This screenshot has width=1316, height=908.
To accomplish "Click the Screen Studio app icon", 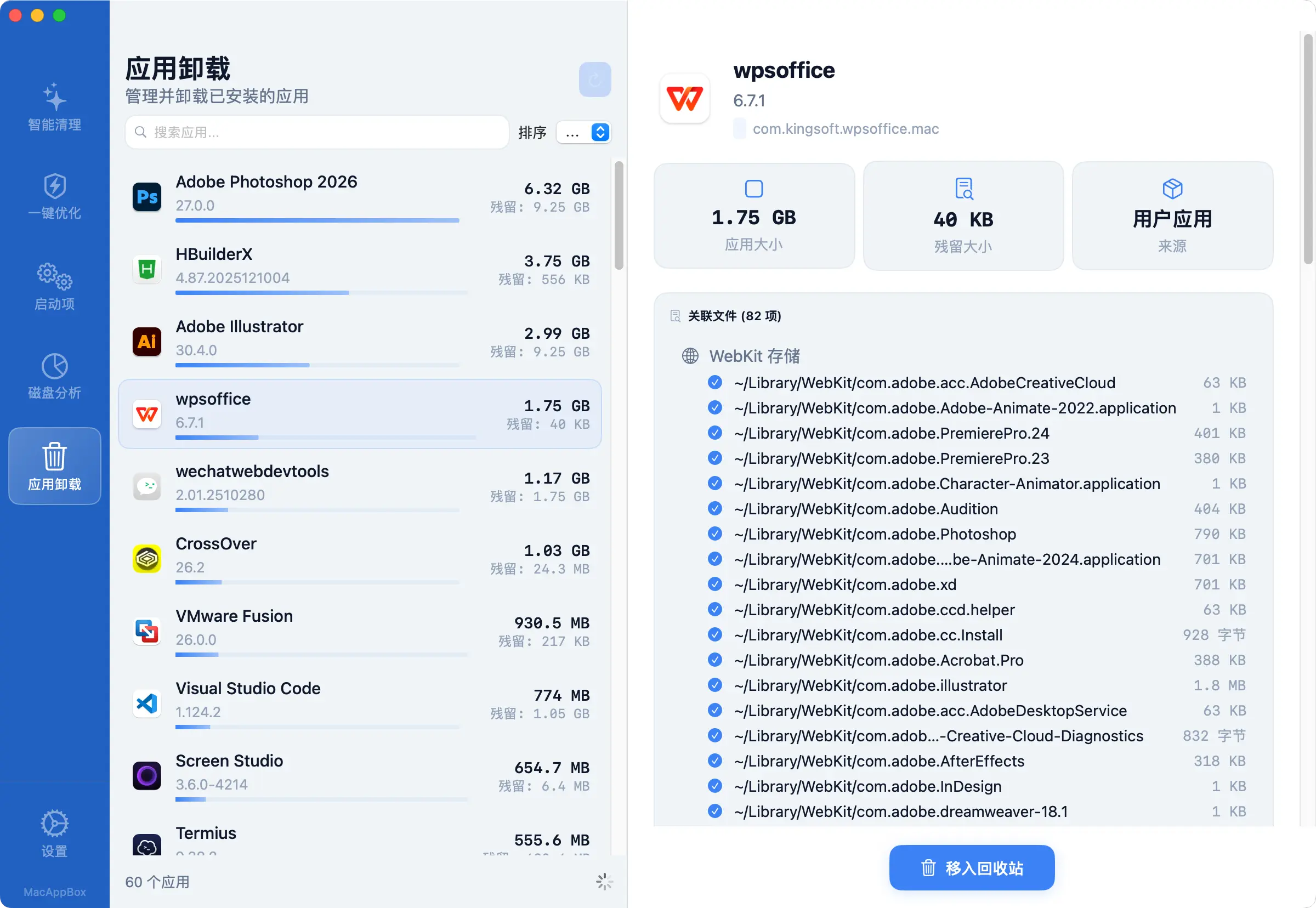I will [147, 775].
